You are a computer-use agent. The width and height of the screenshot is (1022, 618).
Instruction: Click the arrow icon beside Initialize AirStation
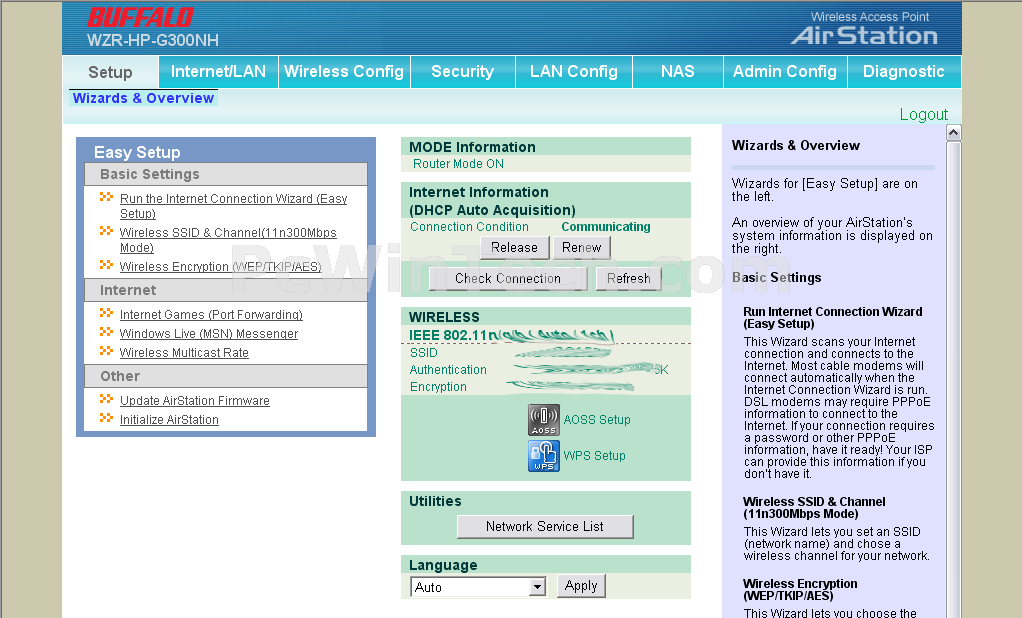tap(106, 419)
